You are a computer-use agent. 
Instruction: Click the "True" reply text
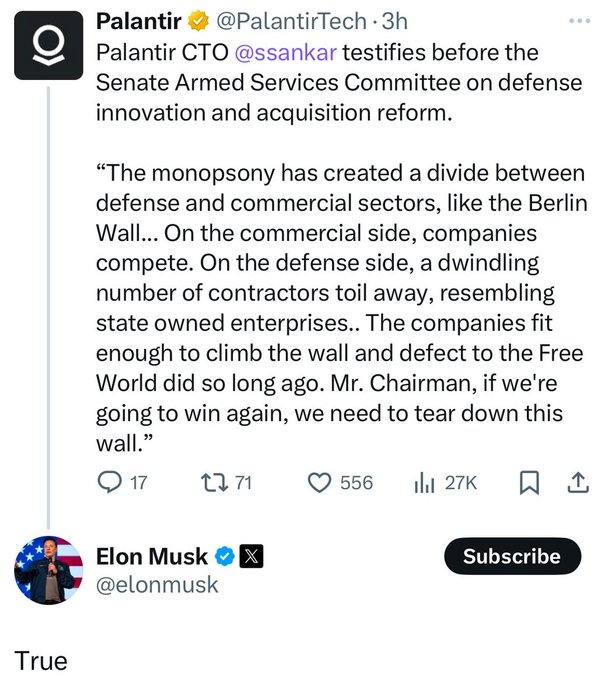click(x=41, y=660)
